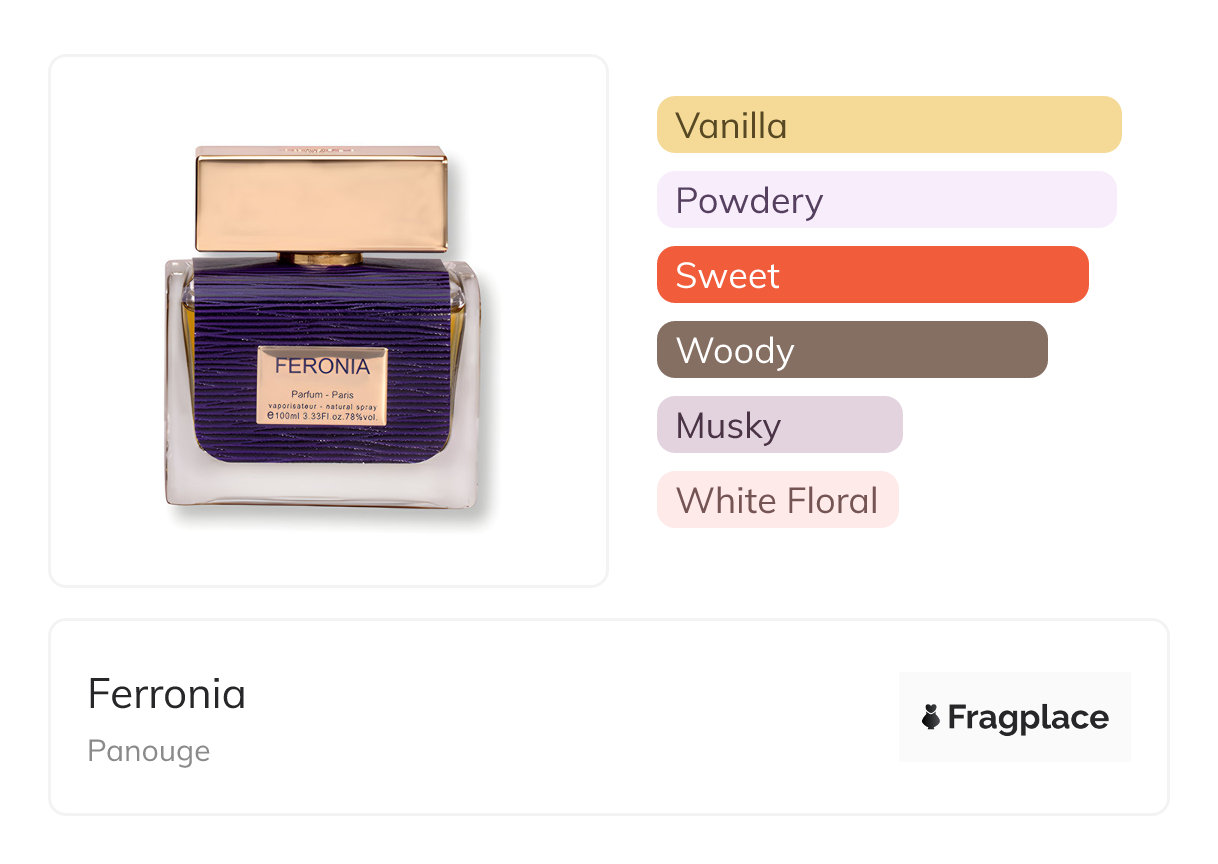Image resolution: width=1218 pixels, height=864 pixels.
Task: Click the Sweet label text
Action: pyautogui.click(x=727, y=276)
